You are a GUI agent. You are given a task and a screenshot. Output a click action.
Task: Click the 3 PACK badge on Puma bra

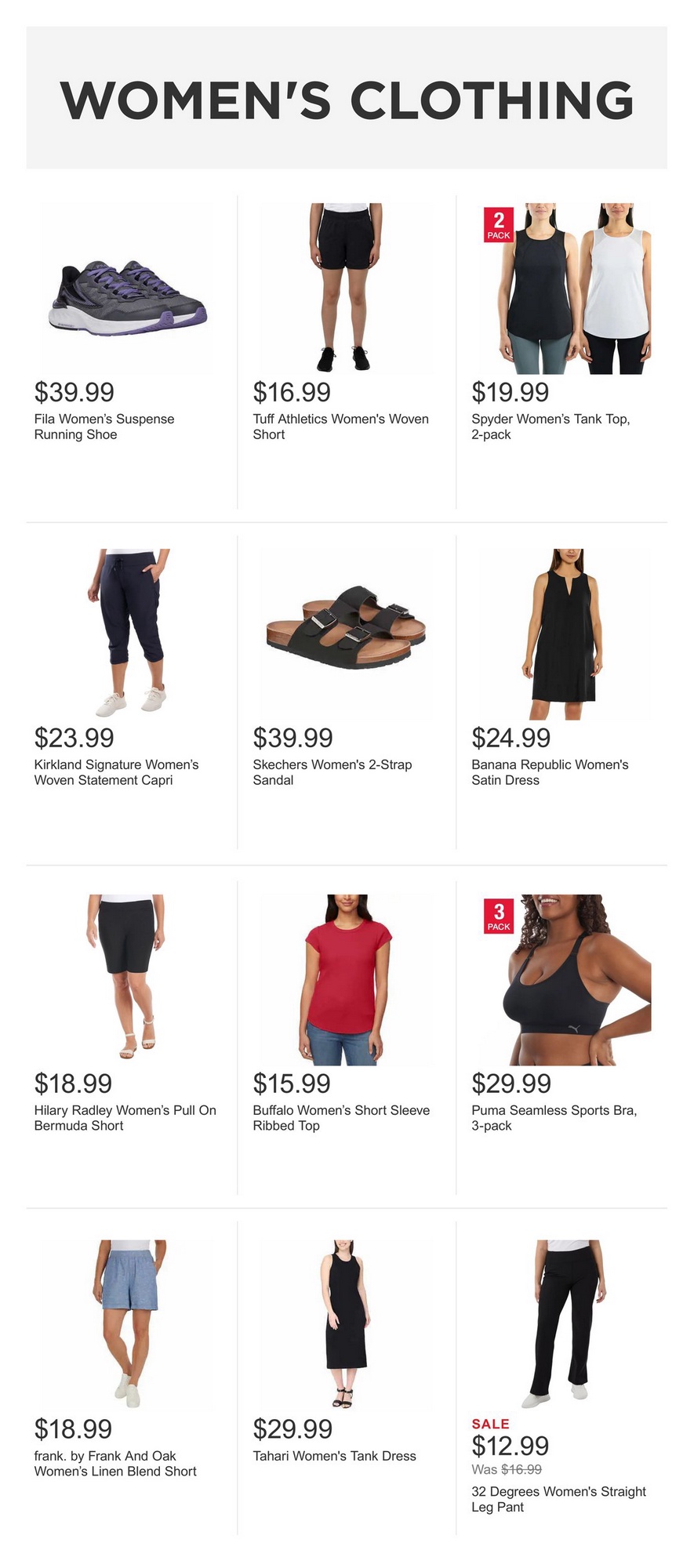[x=498, y=915]
